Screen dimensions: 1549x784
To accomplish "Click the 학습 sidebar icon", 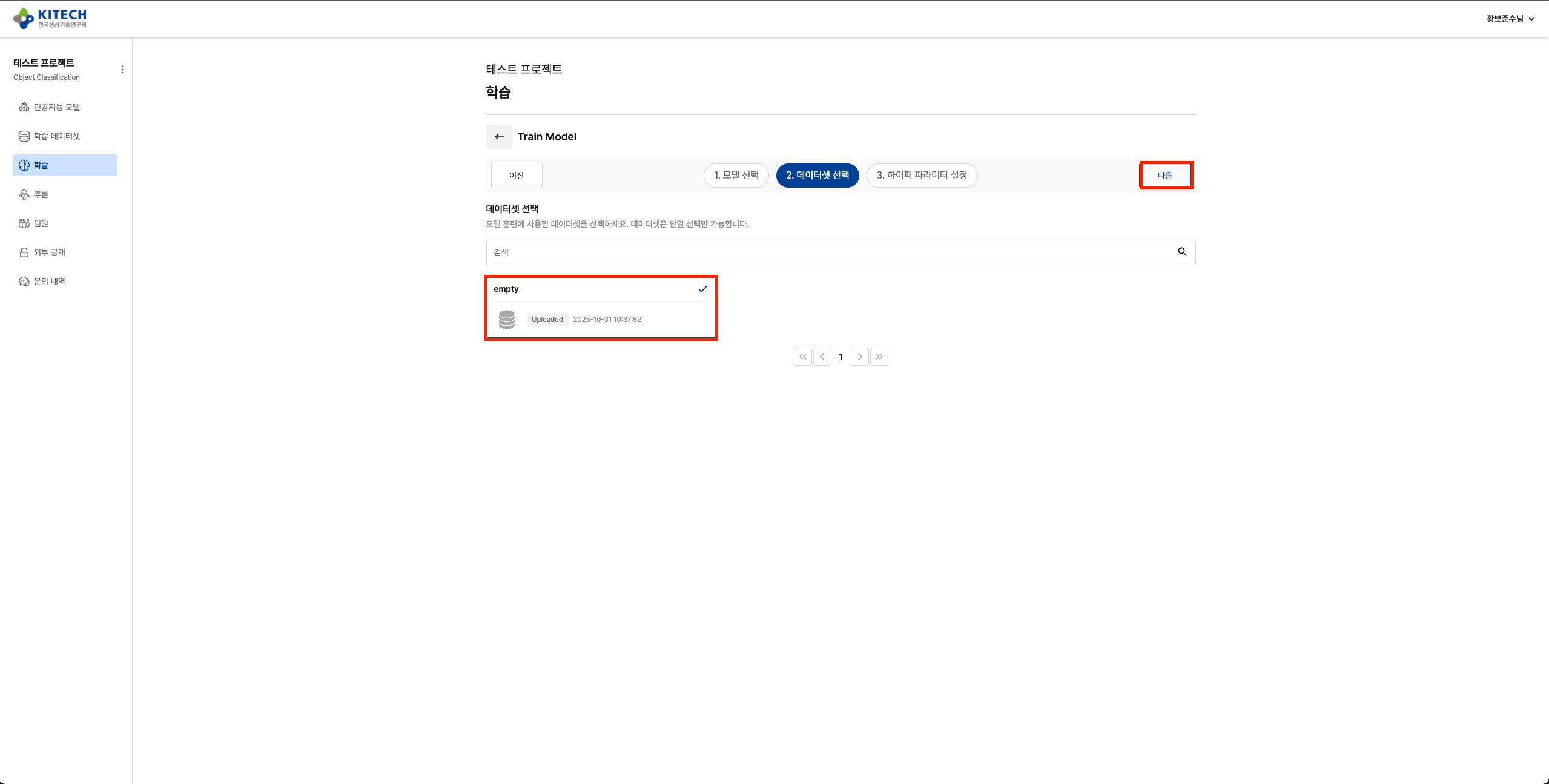I will coord(24,165).
